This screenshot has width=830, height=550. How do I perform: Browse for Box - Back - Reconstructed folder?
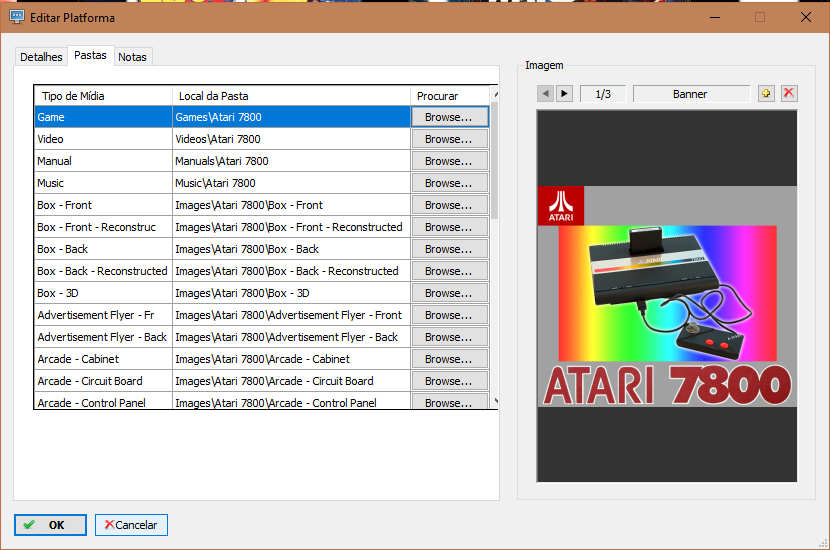(x=449, y=271)
